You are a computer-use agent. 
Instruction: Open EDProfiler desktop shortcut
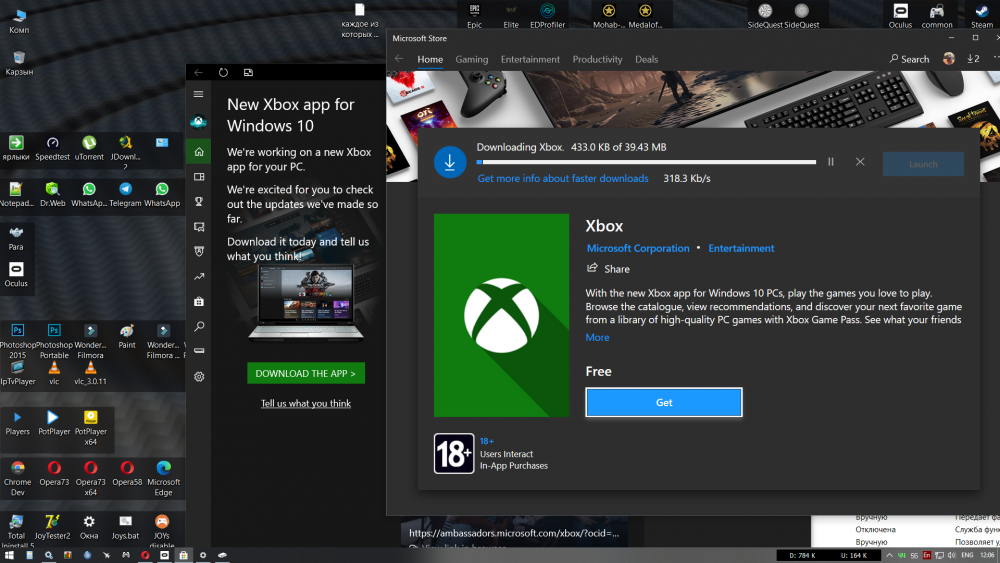547,15
